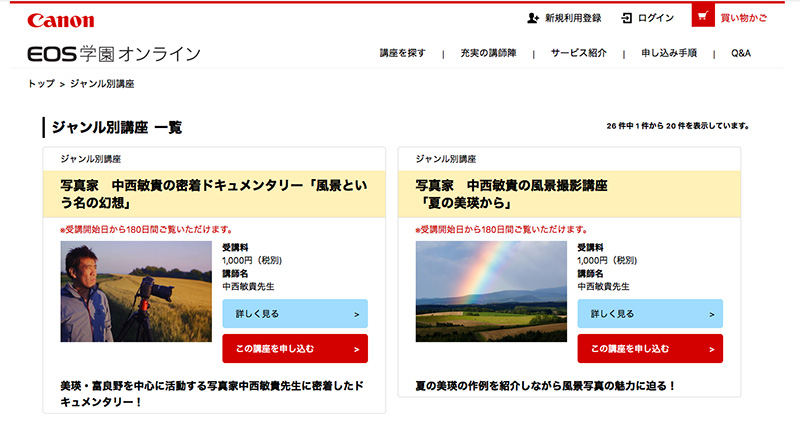Click 1,000円（税別） price in 夏の美瑛から card
Screen dimensions: 800x423
click(x=607, y=261)
